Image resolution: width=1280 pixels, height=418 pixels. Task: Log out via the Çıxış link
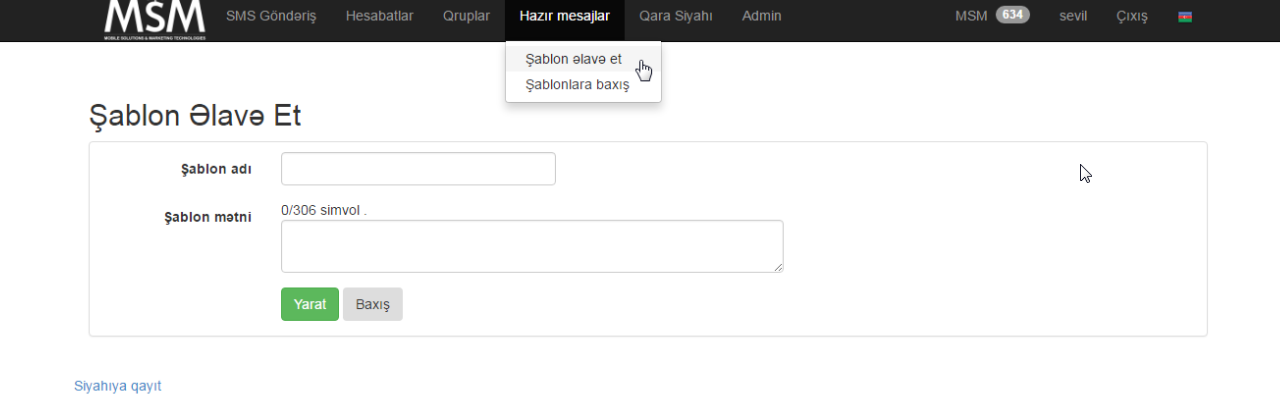pyautogui.click(x=1132, y=16)
